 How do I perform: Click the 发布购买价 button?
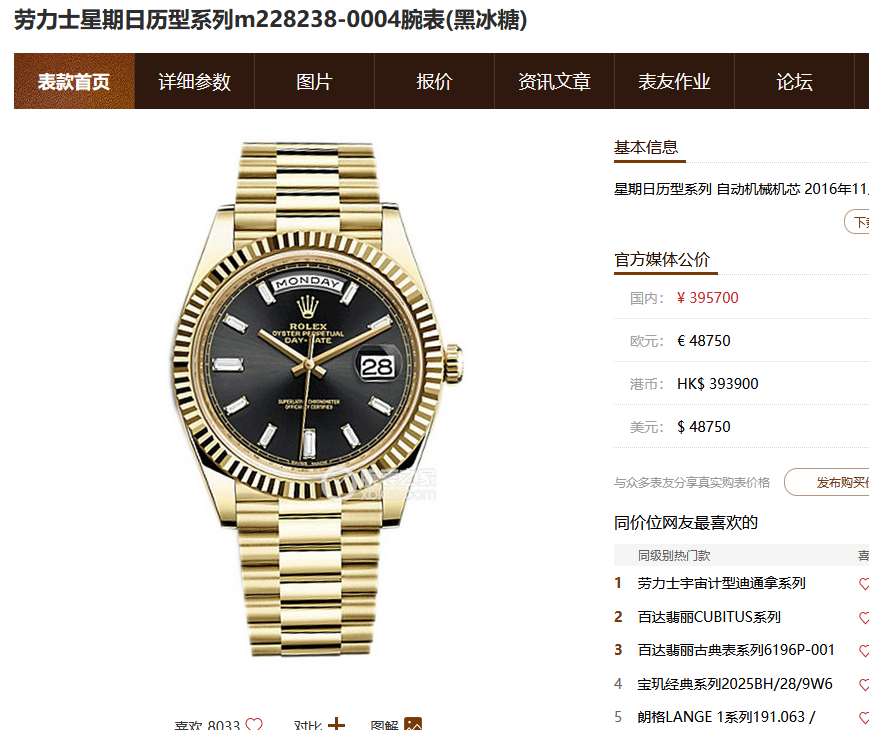pos(826,482)
